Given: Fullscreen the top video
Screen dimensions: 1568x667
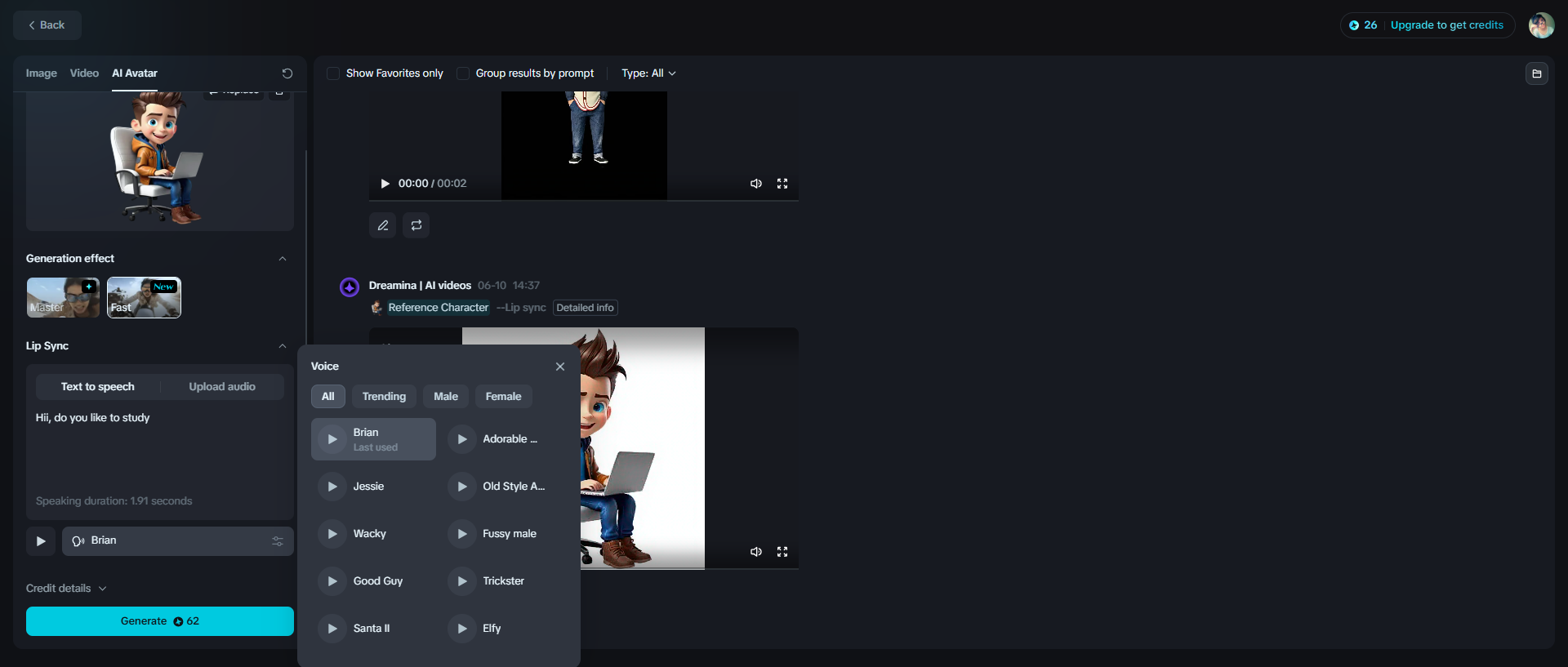Looking at the screenshot, I should click(782, 184).
